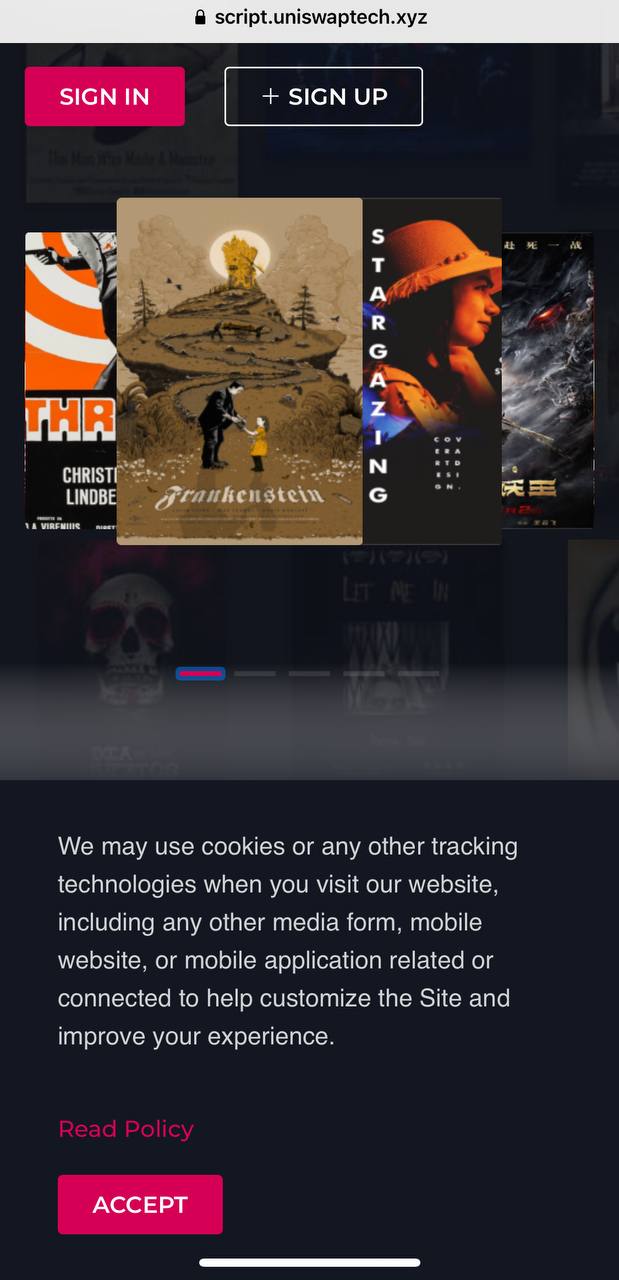Open the Read Policy link

pos(126,1129)
